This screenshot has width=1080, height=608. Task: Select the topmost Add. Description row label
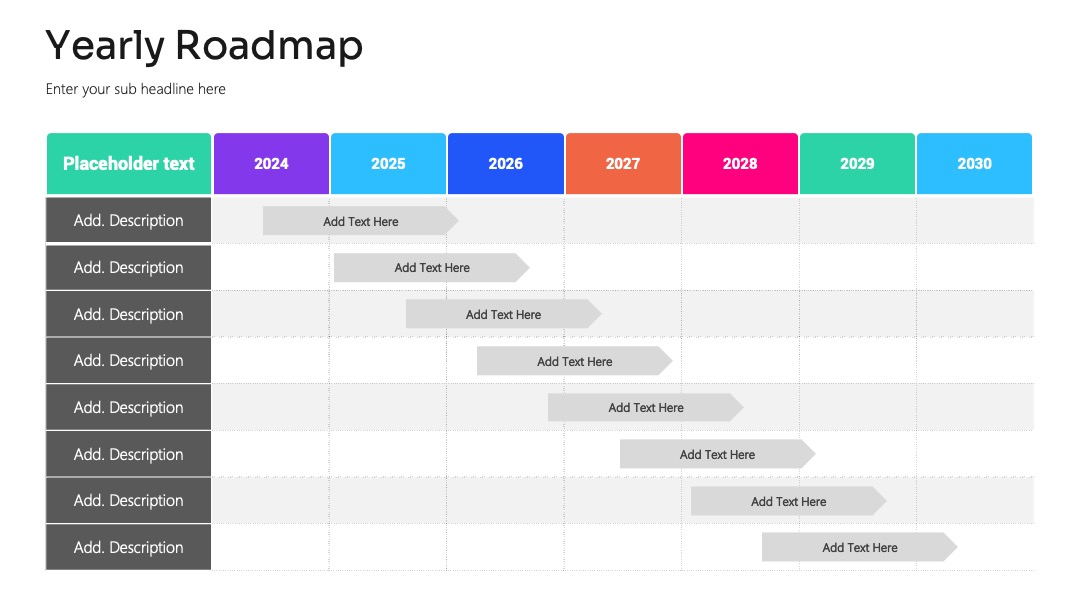pyautogui.click(x=129, y=220)
